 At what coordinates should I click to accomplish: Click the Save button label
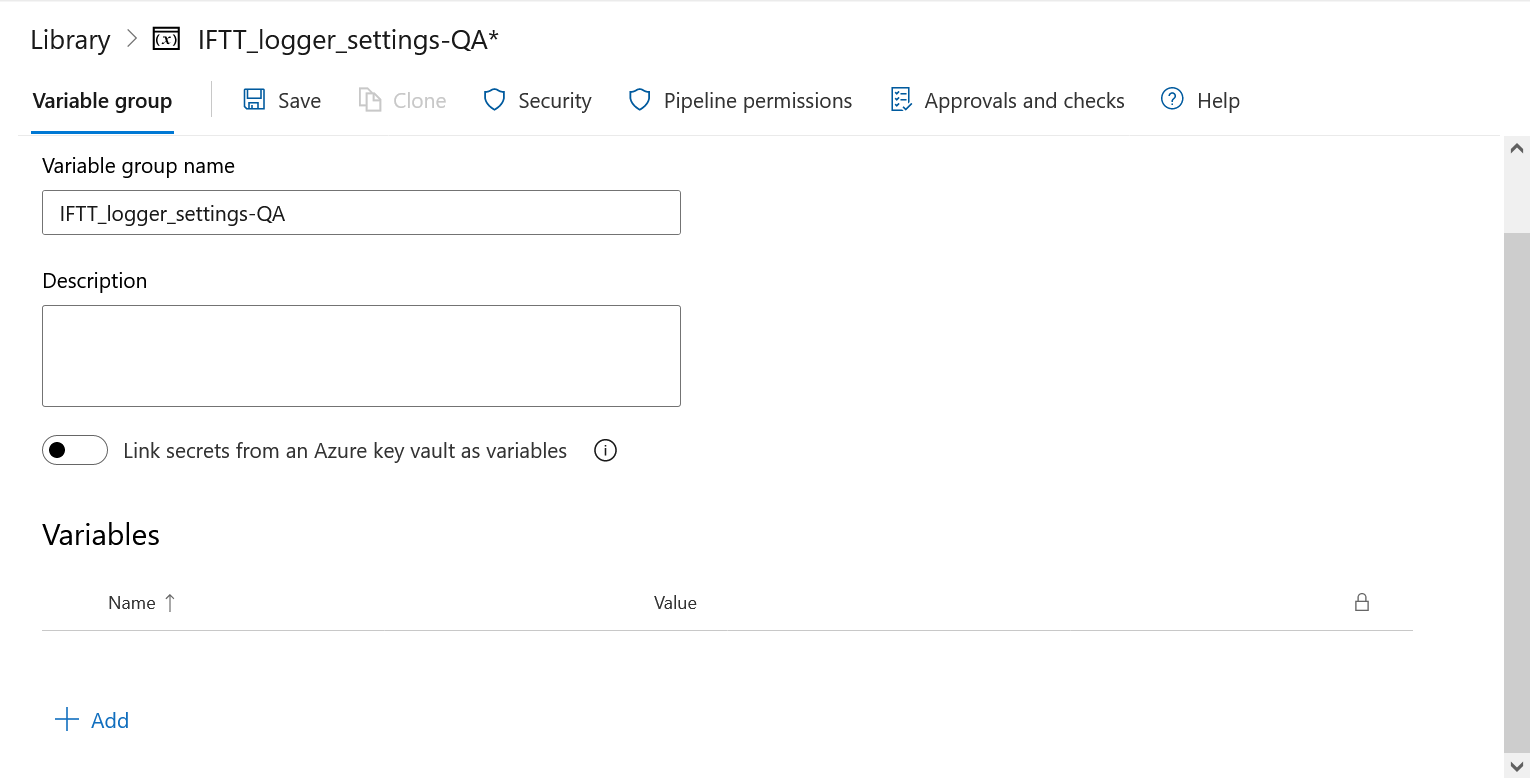299,101
